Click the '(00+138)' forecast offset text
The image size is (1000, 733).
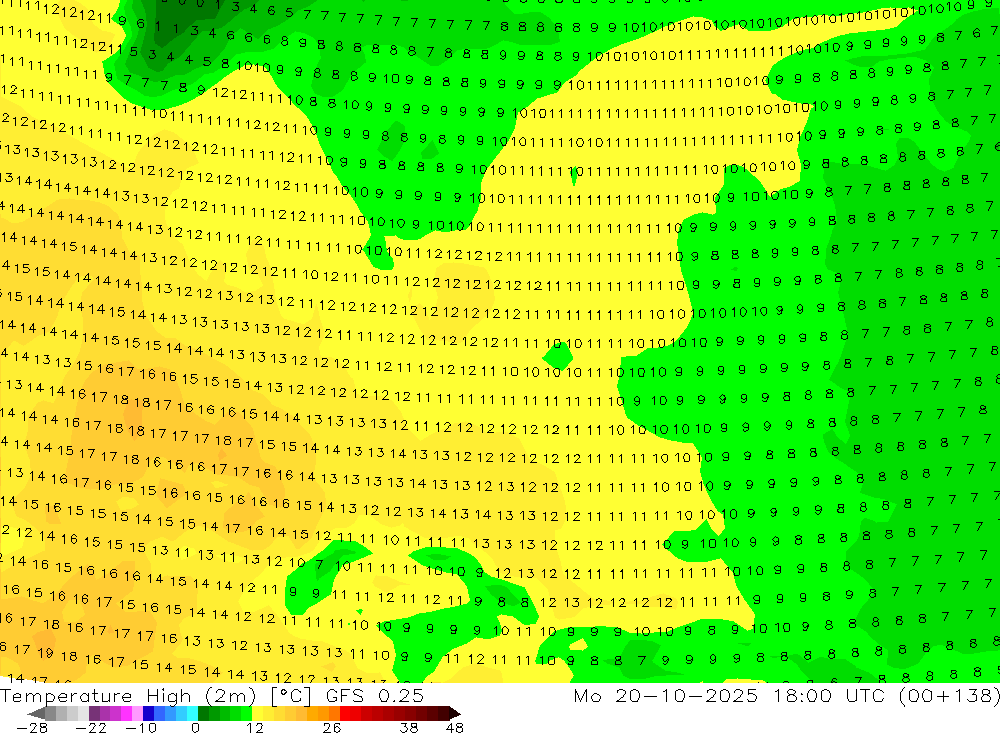pos(950,696)
